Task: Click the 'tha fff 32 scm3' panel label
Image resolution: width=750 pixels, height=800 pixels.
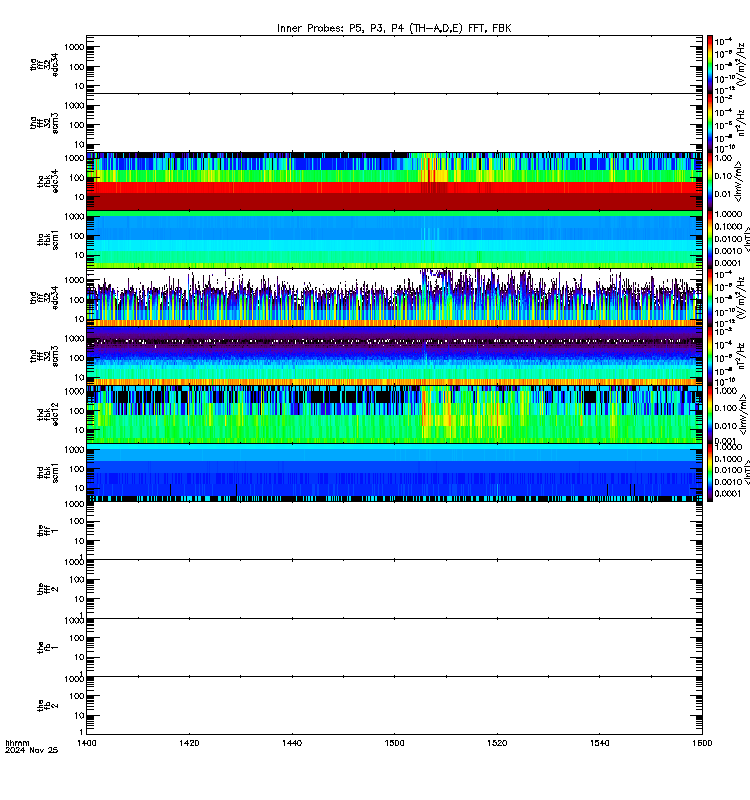Action: [44, 123]
